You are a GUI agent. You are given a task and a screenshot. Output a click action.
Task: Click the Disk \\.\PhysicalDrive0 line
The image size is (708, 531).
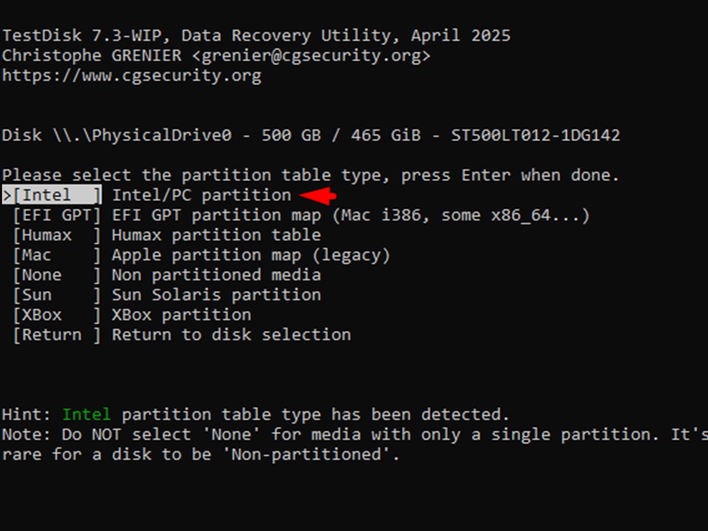(x=311, y=135)
